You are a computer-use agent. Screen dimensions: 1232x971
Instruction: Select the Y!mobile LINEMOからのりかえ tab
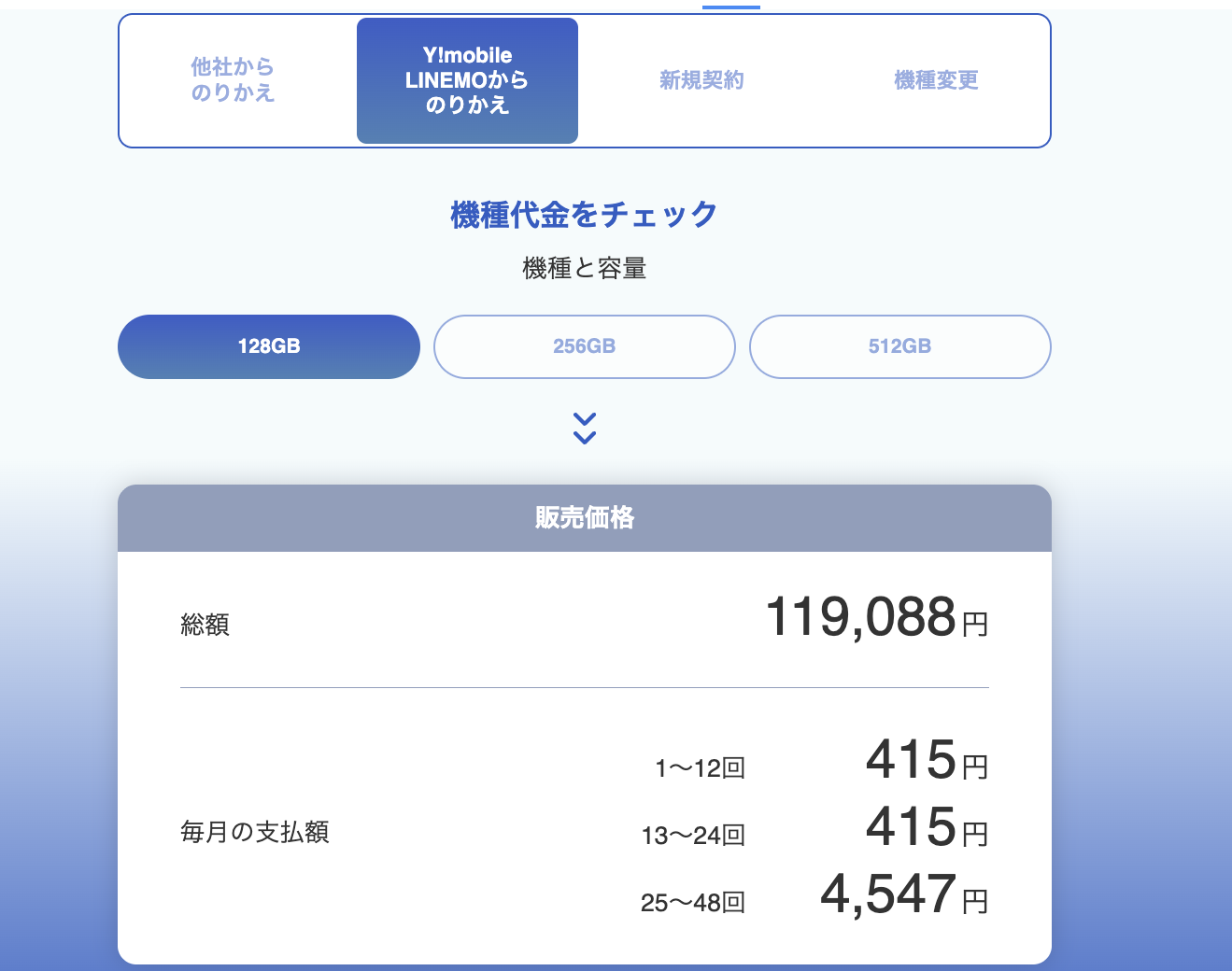click(467, 80)
